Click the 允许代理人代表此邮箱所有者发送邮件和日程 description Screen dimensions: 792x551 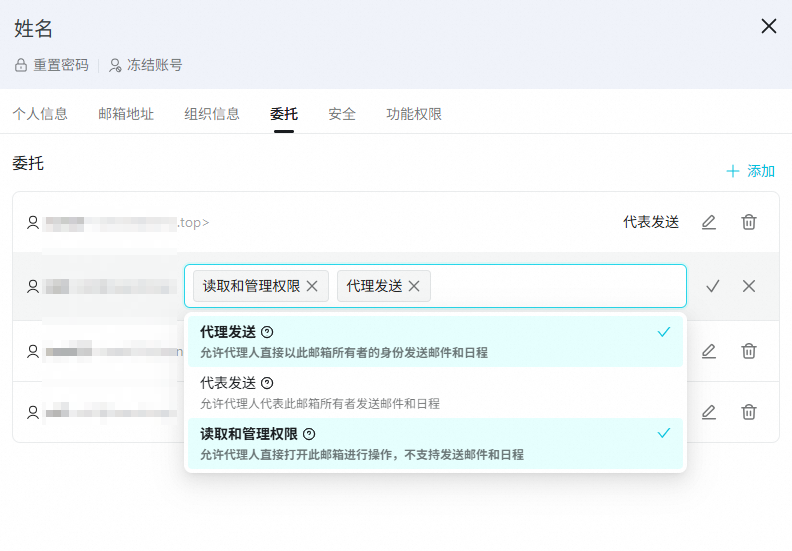(x=320, y=404)
